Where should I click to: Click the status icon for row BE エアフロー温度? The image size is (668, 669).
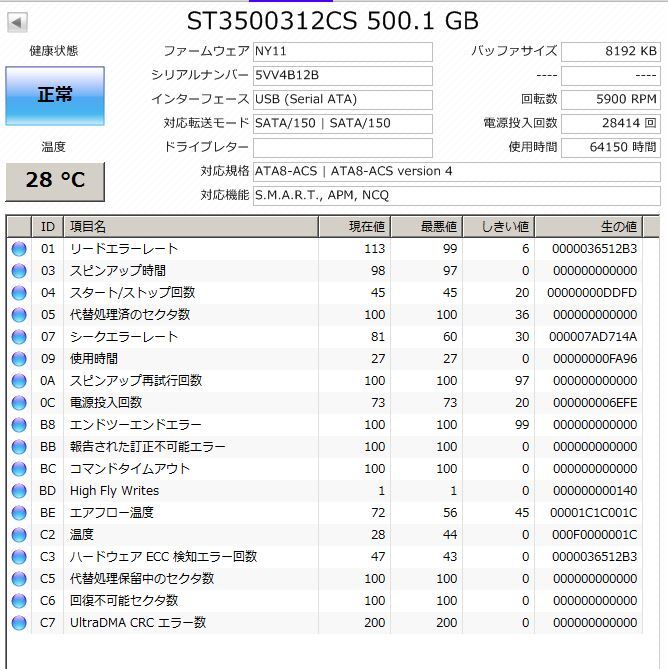(19, 513)
